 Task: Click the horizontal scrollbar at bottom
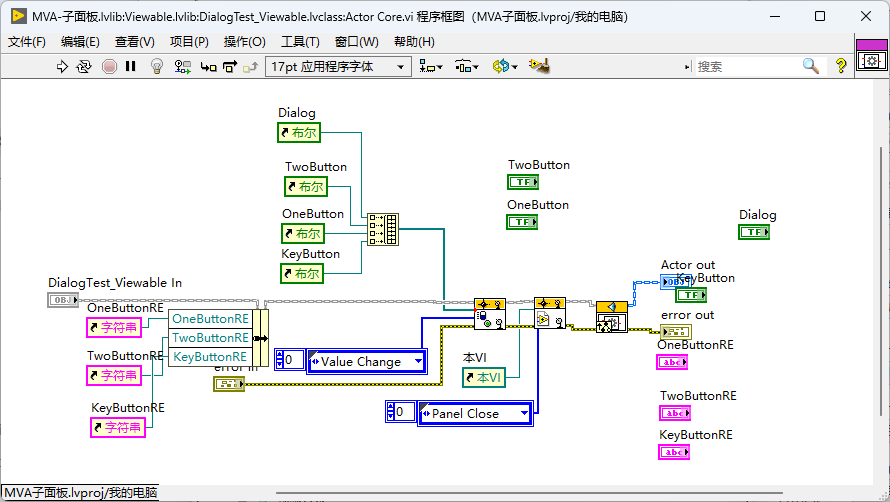(x=529, y=493)
